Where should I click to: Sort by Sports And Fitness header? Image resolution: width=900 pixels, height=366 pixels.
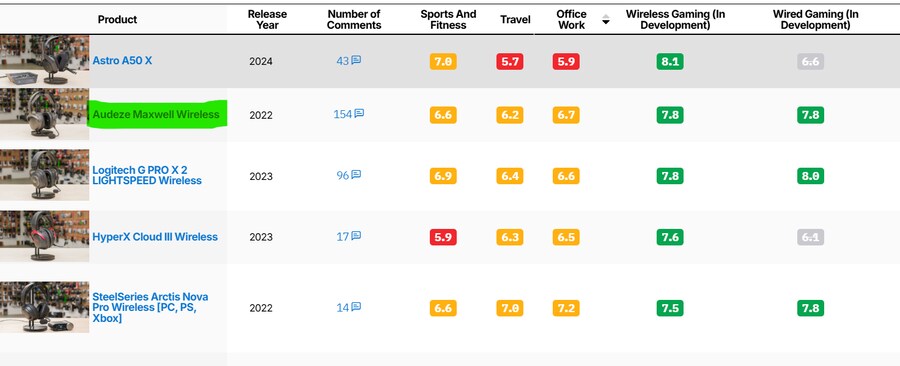point(448,20)
